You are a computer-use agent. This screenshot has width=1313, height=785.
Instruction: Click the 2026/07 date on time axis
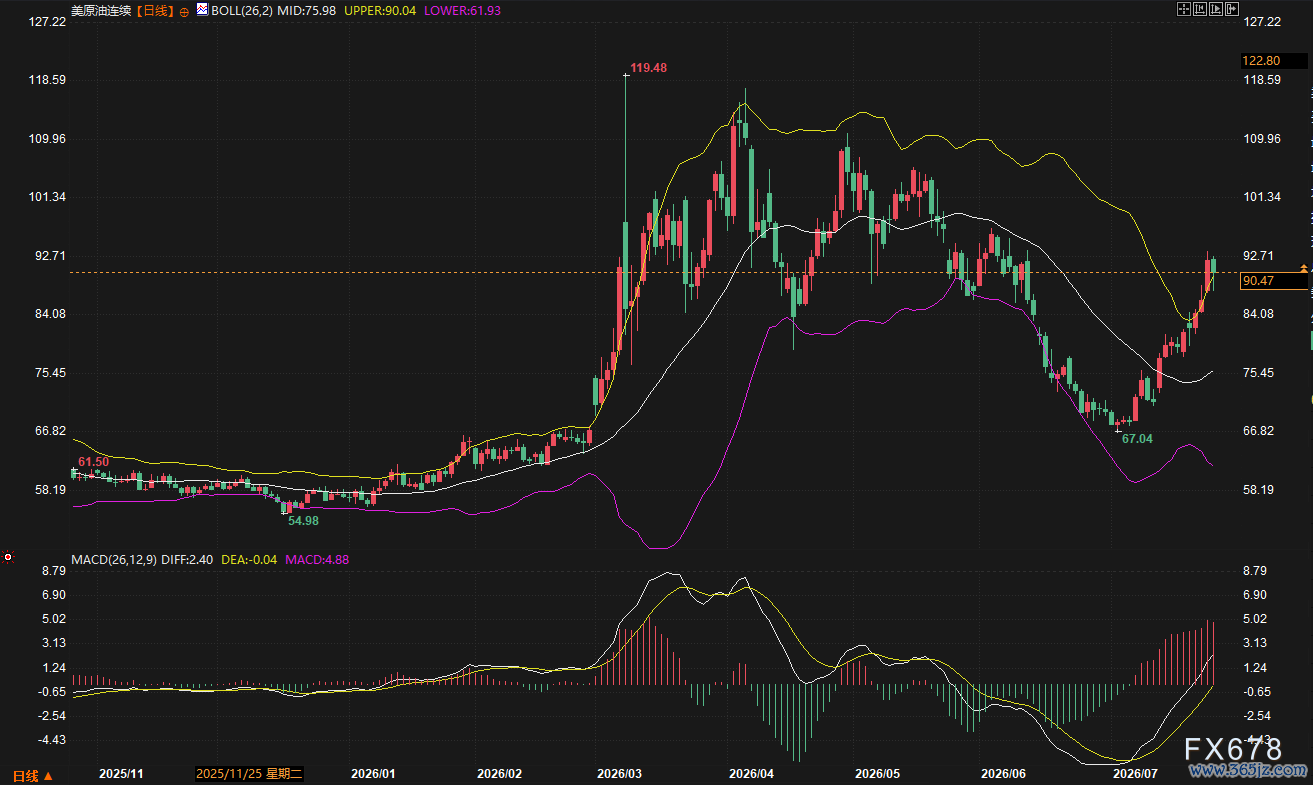[1134, 774]
